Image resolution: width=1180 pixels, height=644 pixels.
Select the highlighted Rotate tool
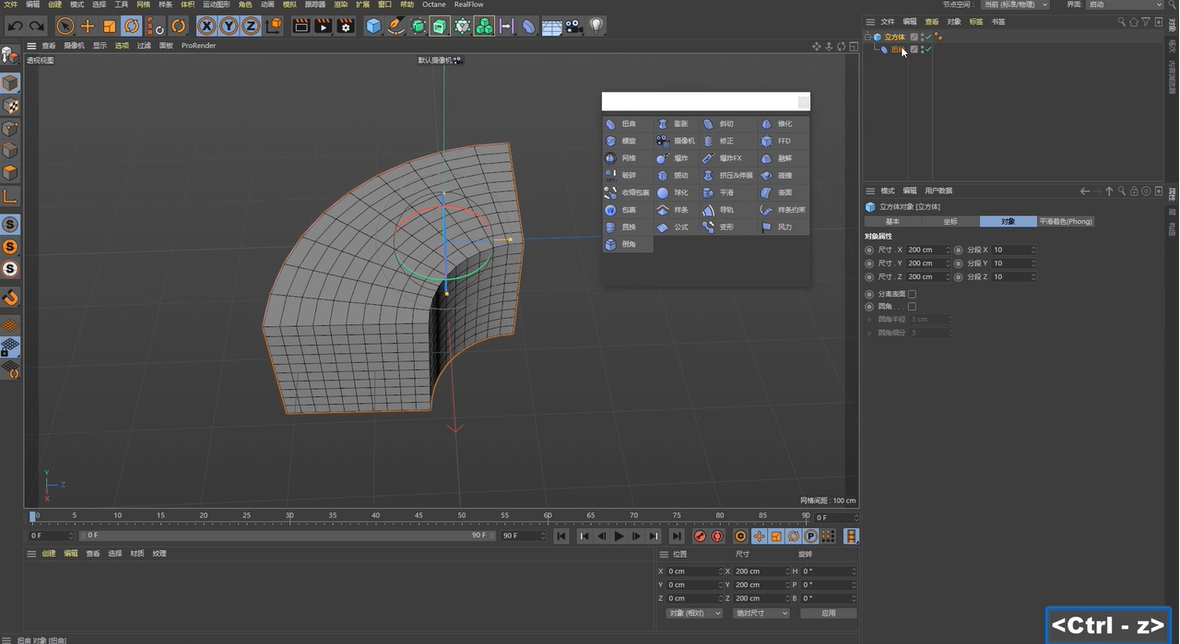tap(131, 26)
